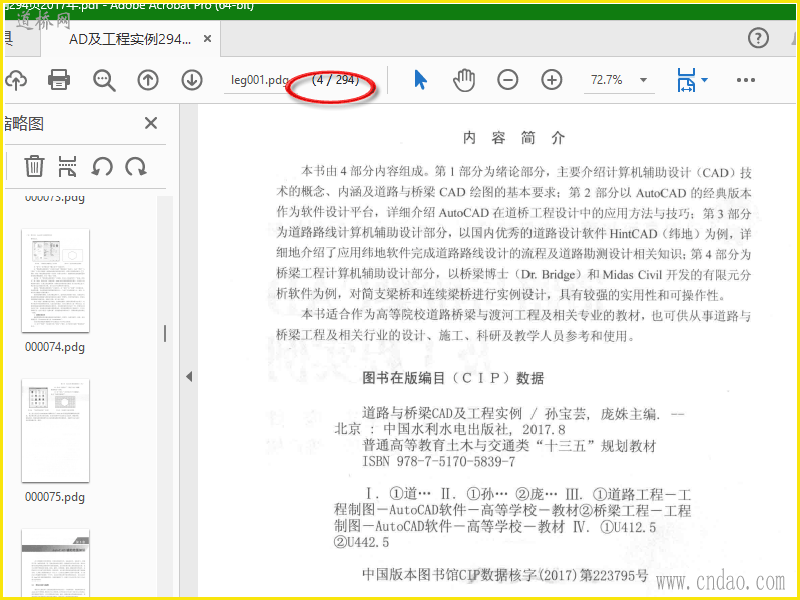Close the thumbnails panel
This screenshot has width=800, height=600.
pos(151,123)
